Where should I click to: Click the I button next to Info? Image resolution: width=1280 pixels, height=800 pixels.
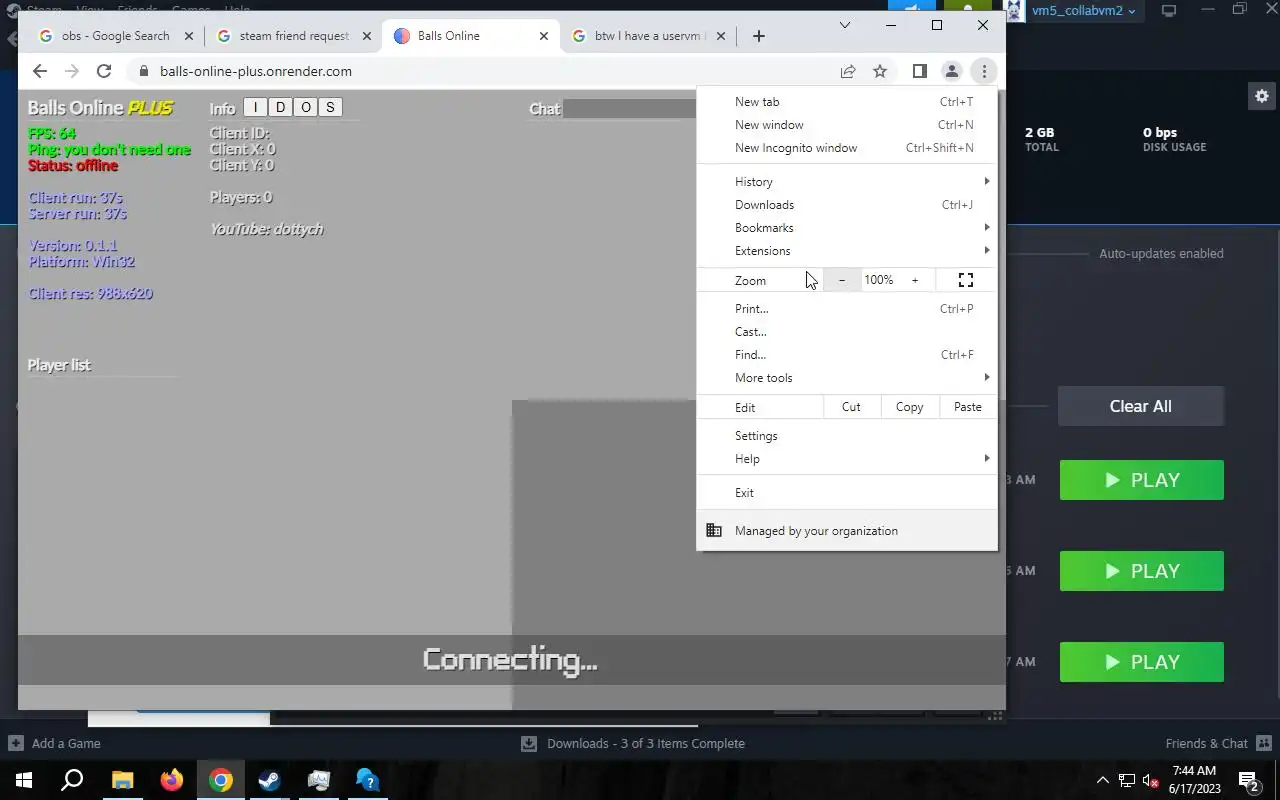[x=255, y=107]
